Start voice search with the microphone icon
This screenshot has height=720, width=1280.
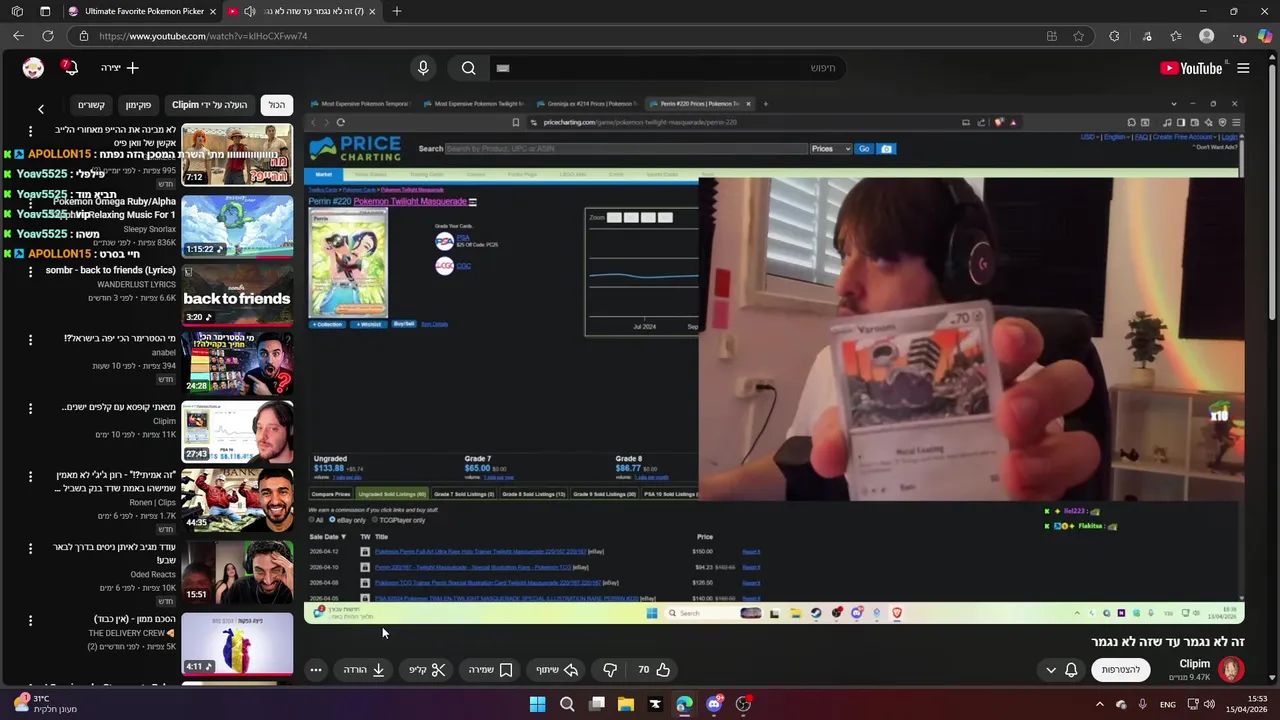point(423,68)
